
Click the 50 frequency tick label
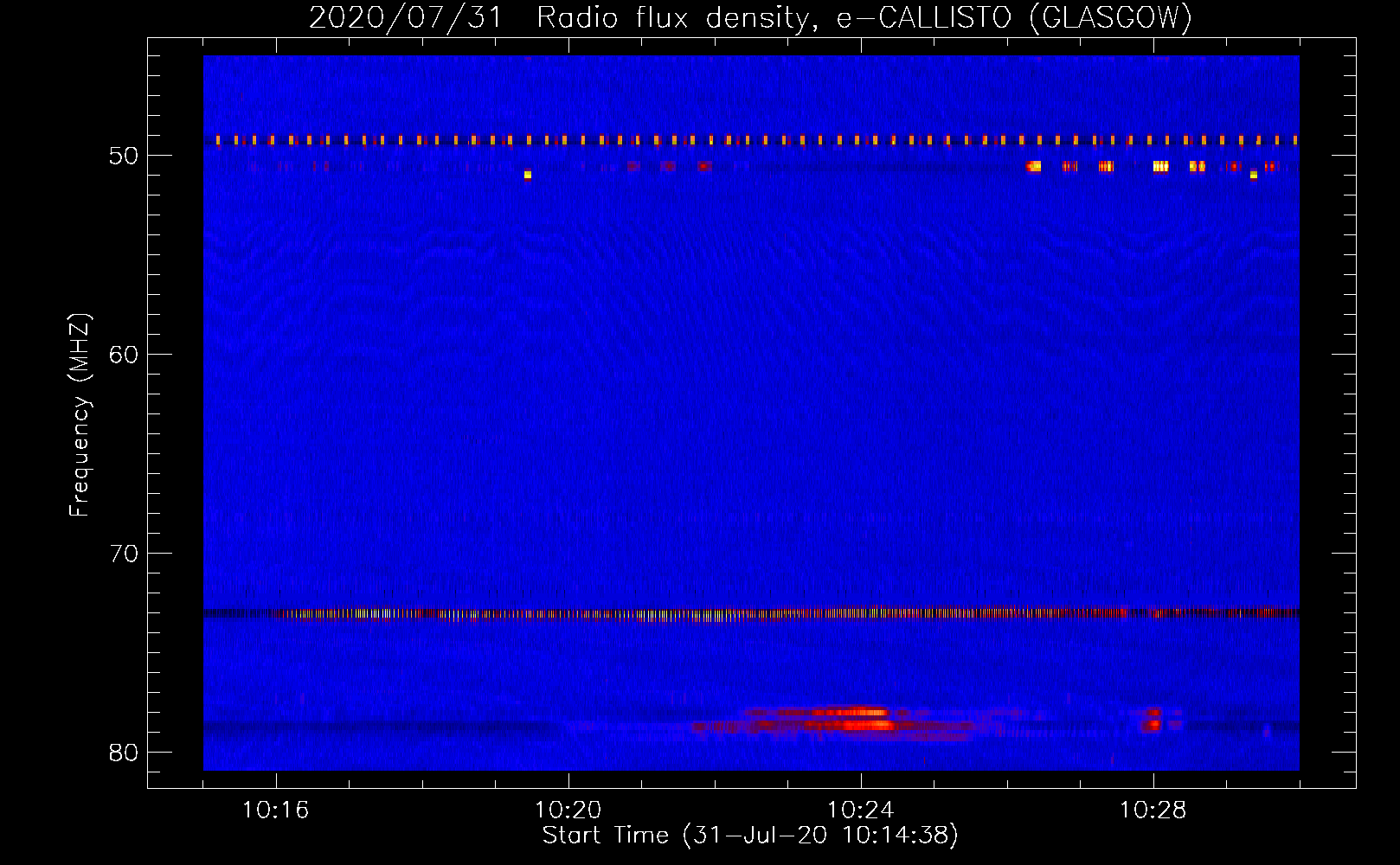coord(124,156)
